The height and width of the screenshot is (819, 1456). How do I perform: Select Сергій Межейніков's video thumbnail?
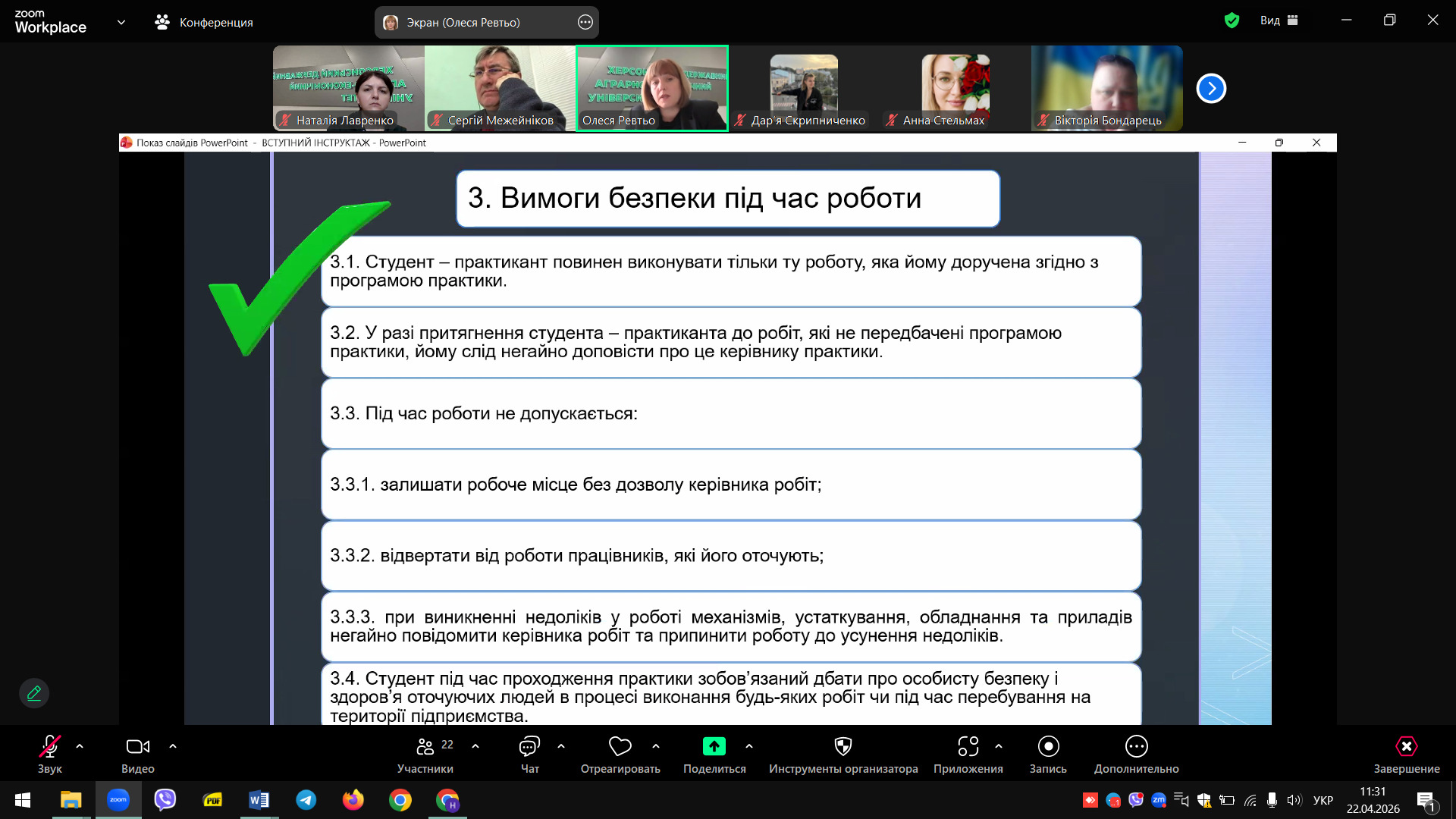[500, 87]
